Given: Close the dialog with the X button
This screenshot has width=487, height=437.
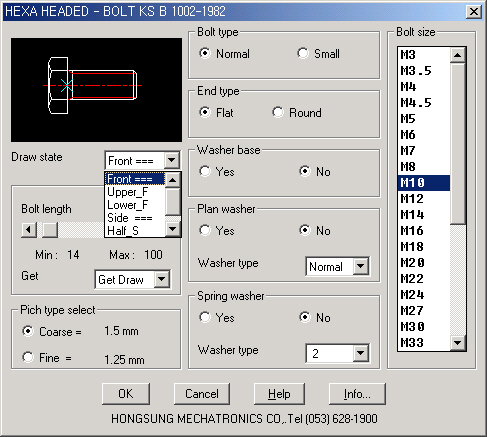Looking at the screenshot, I should (x=474, y=12).
